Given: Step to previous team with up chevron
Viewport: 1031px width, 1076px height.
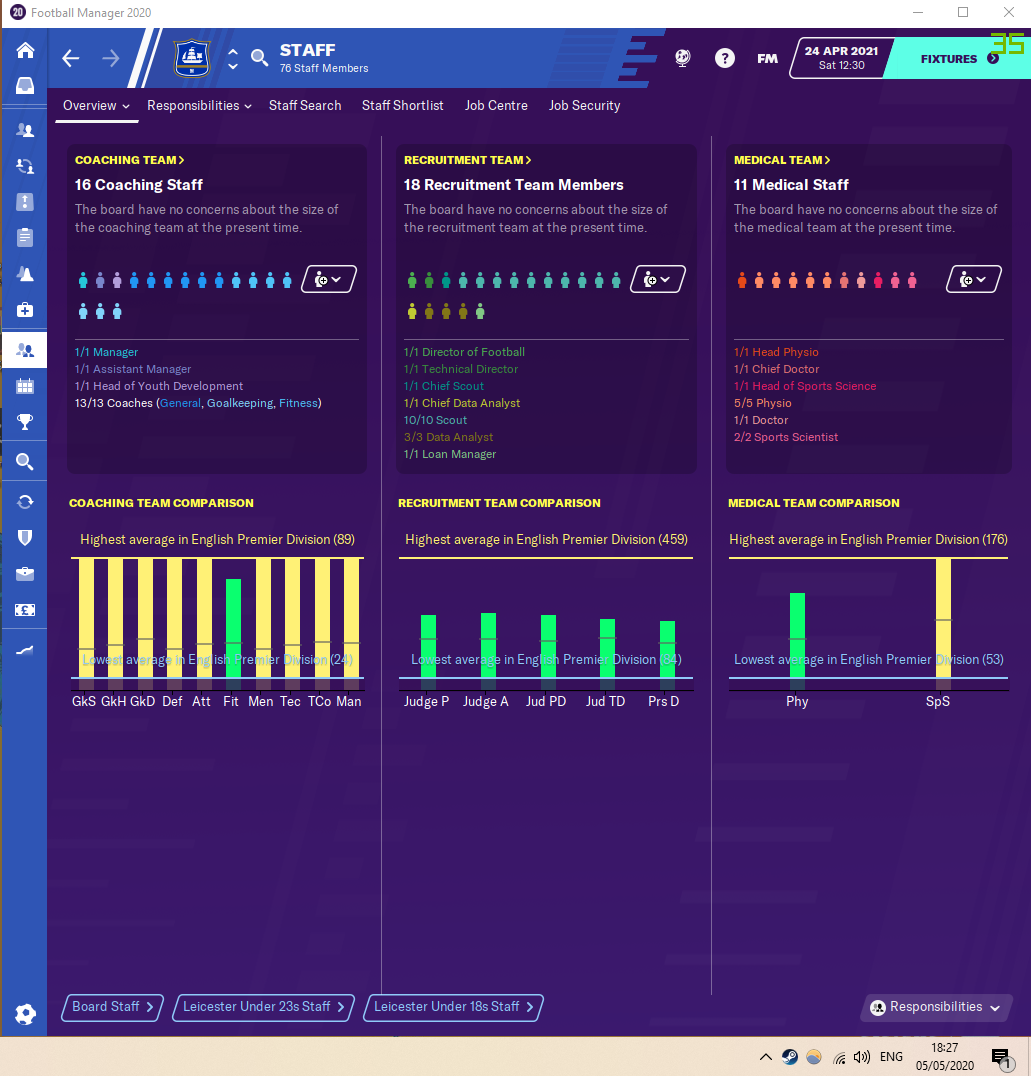Looking at the screenshot, I should coord(233,51).
